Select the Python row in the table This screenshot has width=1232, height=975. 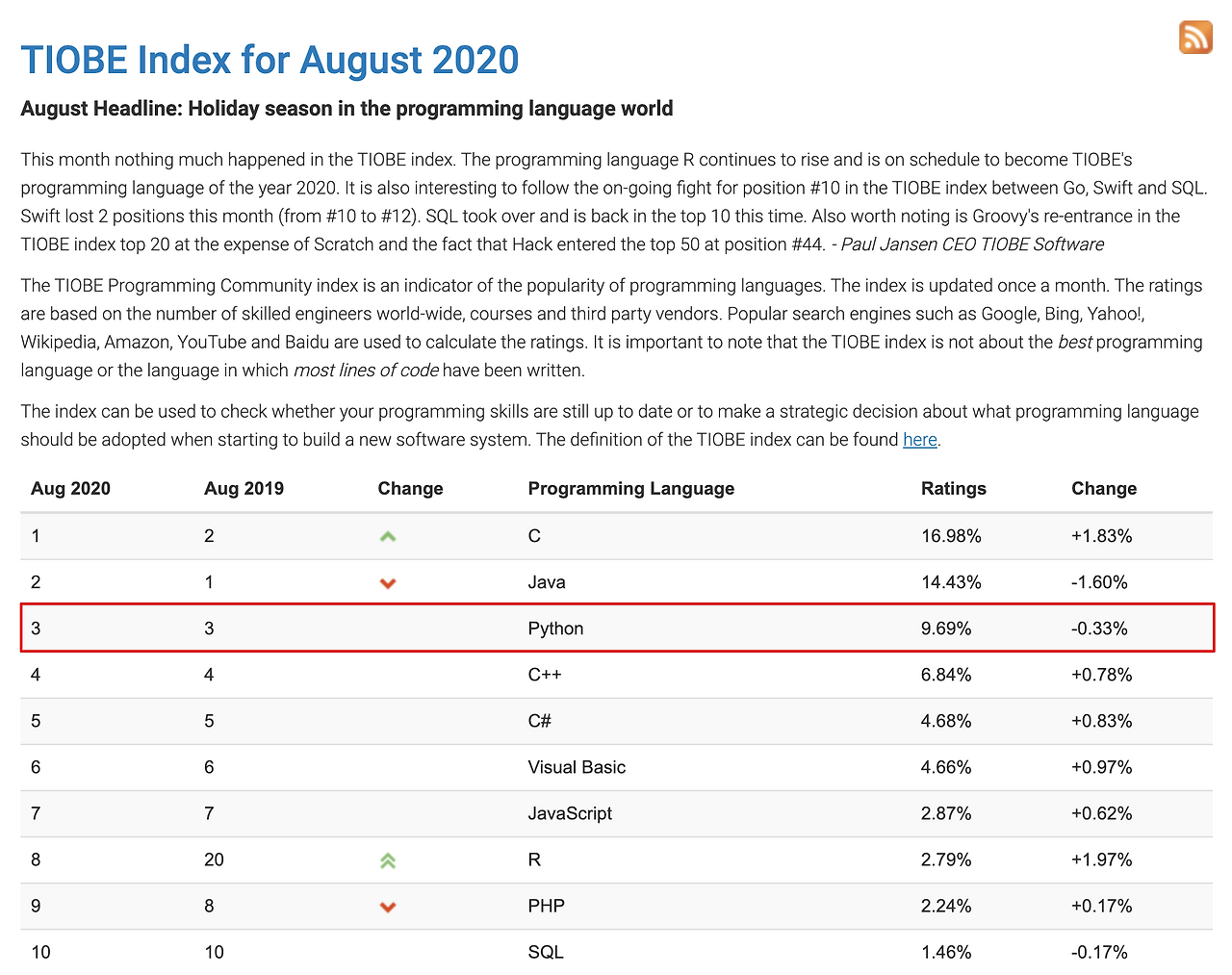[617, 629]
